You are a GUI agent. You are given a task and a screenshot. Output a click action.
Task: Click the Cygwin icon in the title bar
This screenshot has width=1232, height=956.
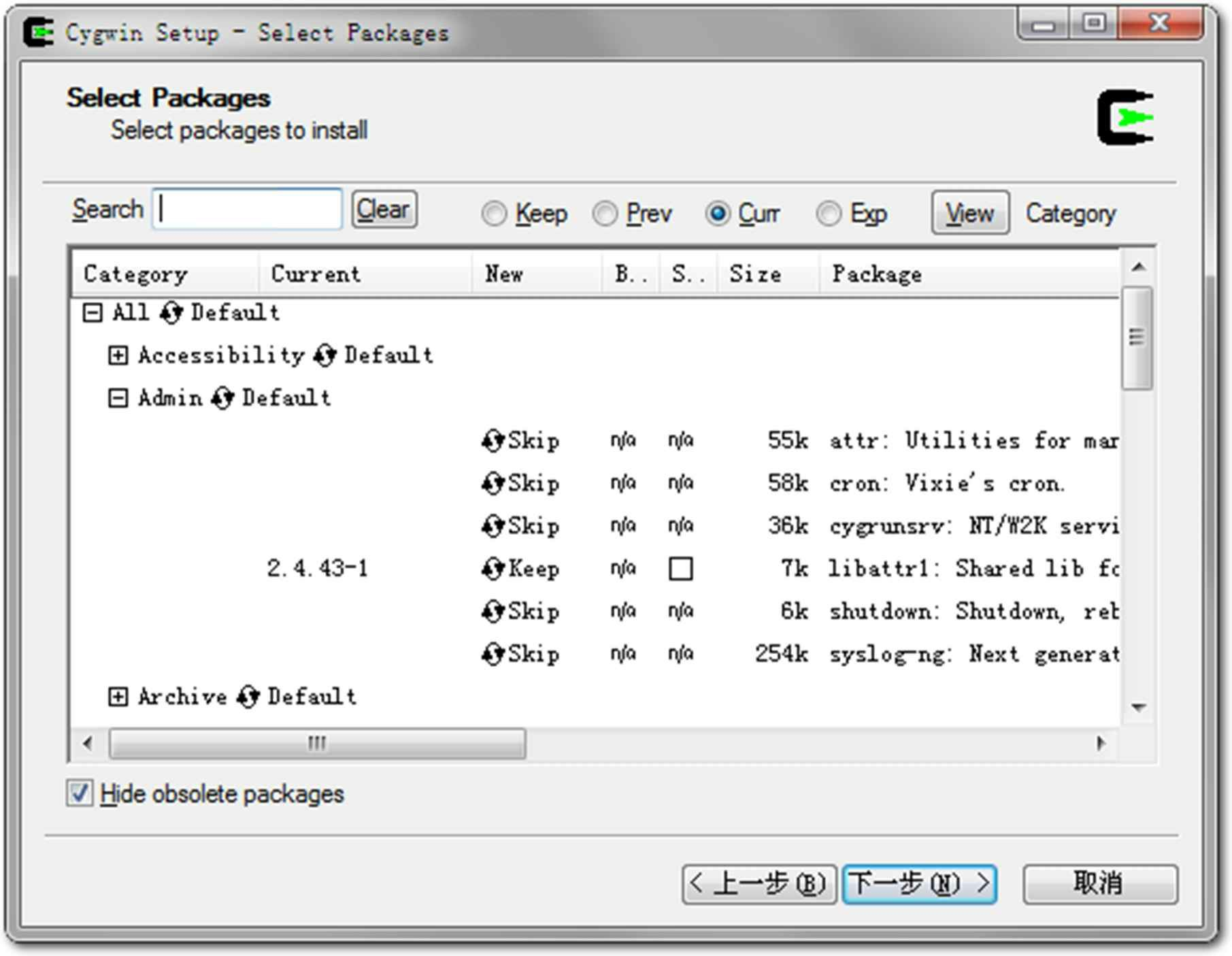click(x=39, y=32)
